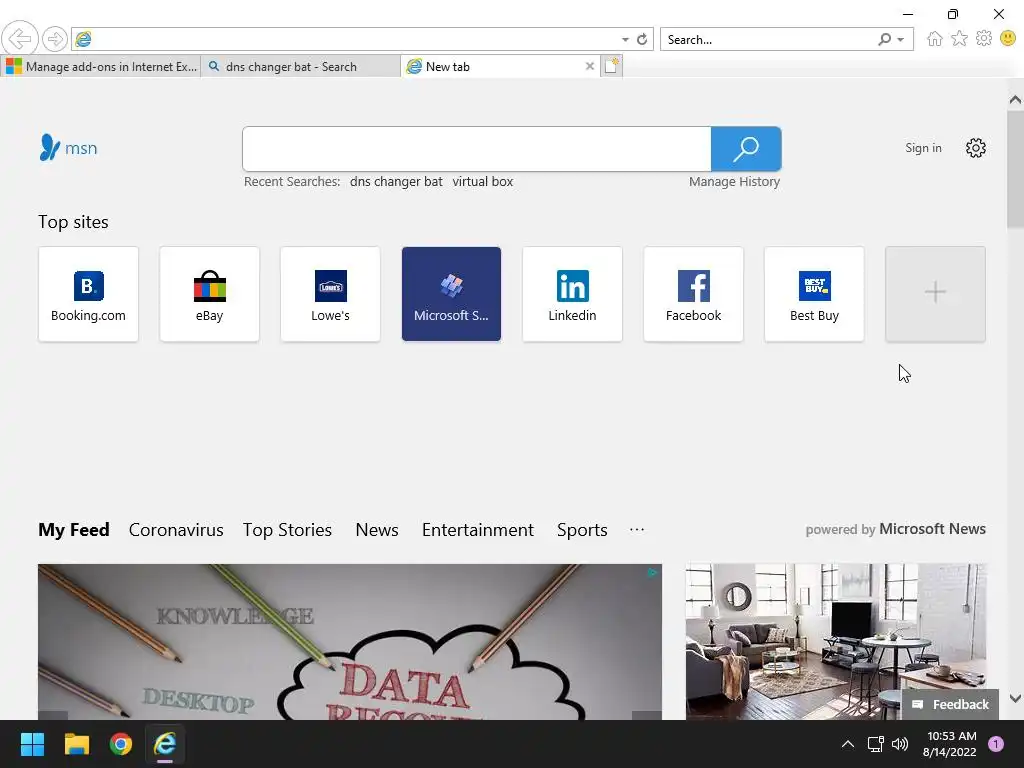
Task: Select the News feed tab
Action: coord(377,530)
